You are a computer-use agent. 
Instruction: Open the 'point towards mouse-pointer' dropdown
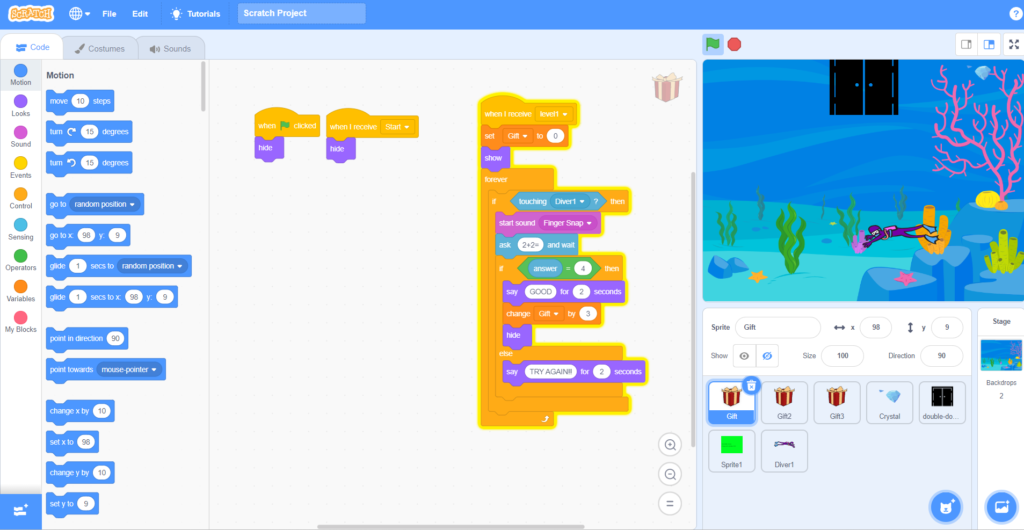(x=154, y=370)
